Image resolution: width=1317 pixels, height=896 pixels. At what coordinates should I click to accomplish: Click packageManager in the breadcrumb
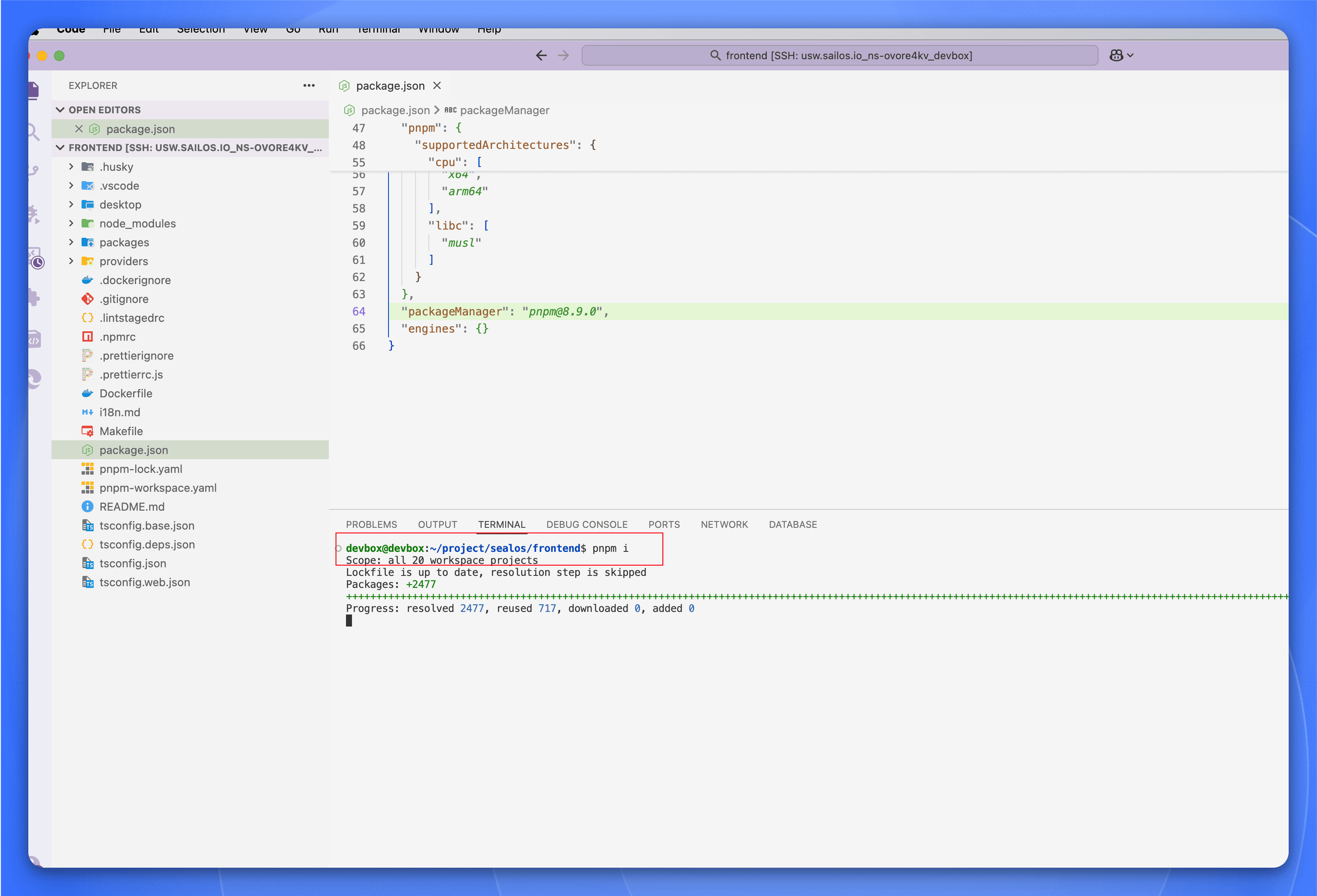click(x=504, y=110)
